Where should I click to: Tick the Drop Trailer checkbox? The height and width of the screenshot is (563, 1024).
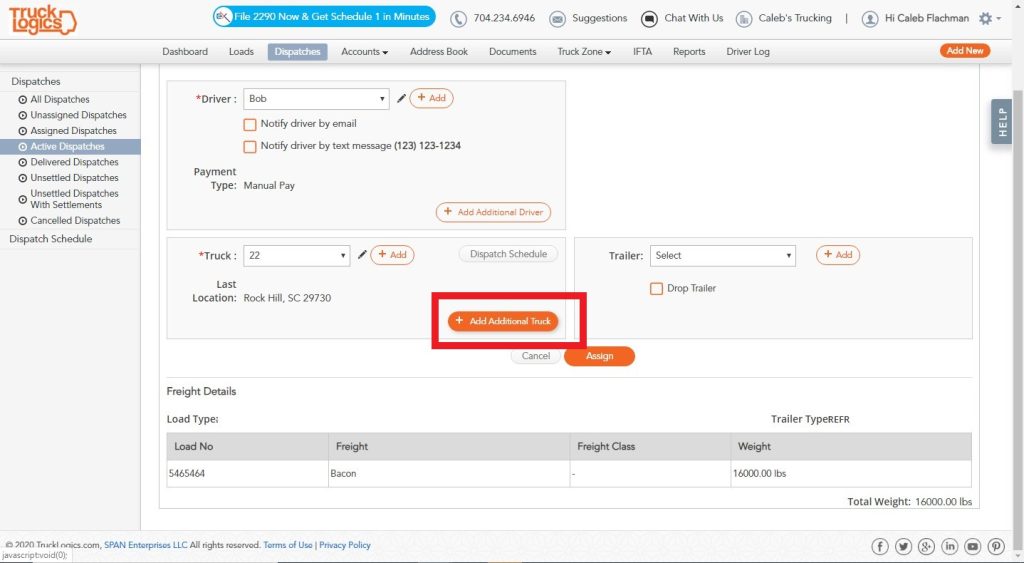656,289
